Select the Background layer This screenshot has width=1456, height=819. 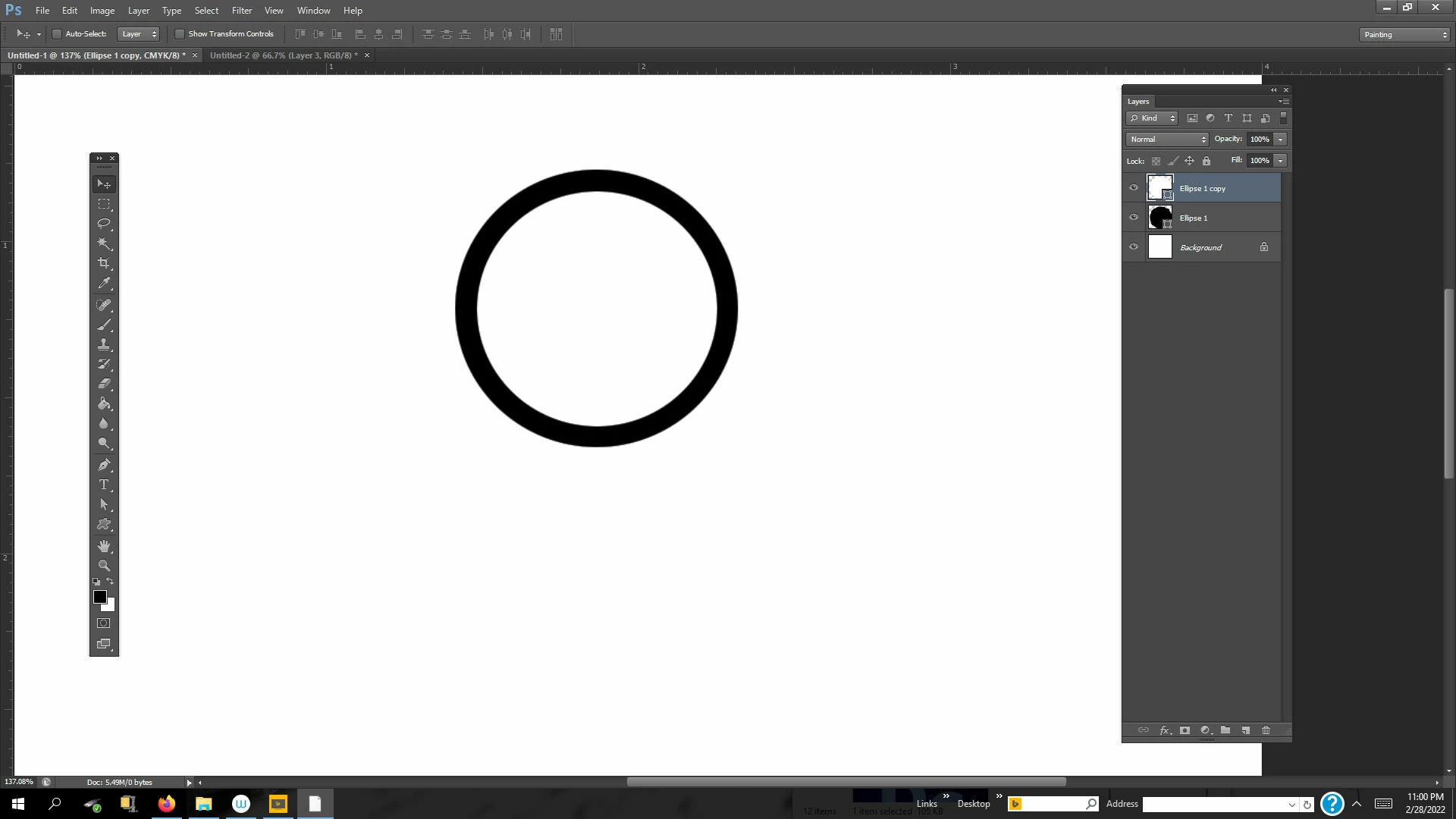(1200, 247)
